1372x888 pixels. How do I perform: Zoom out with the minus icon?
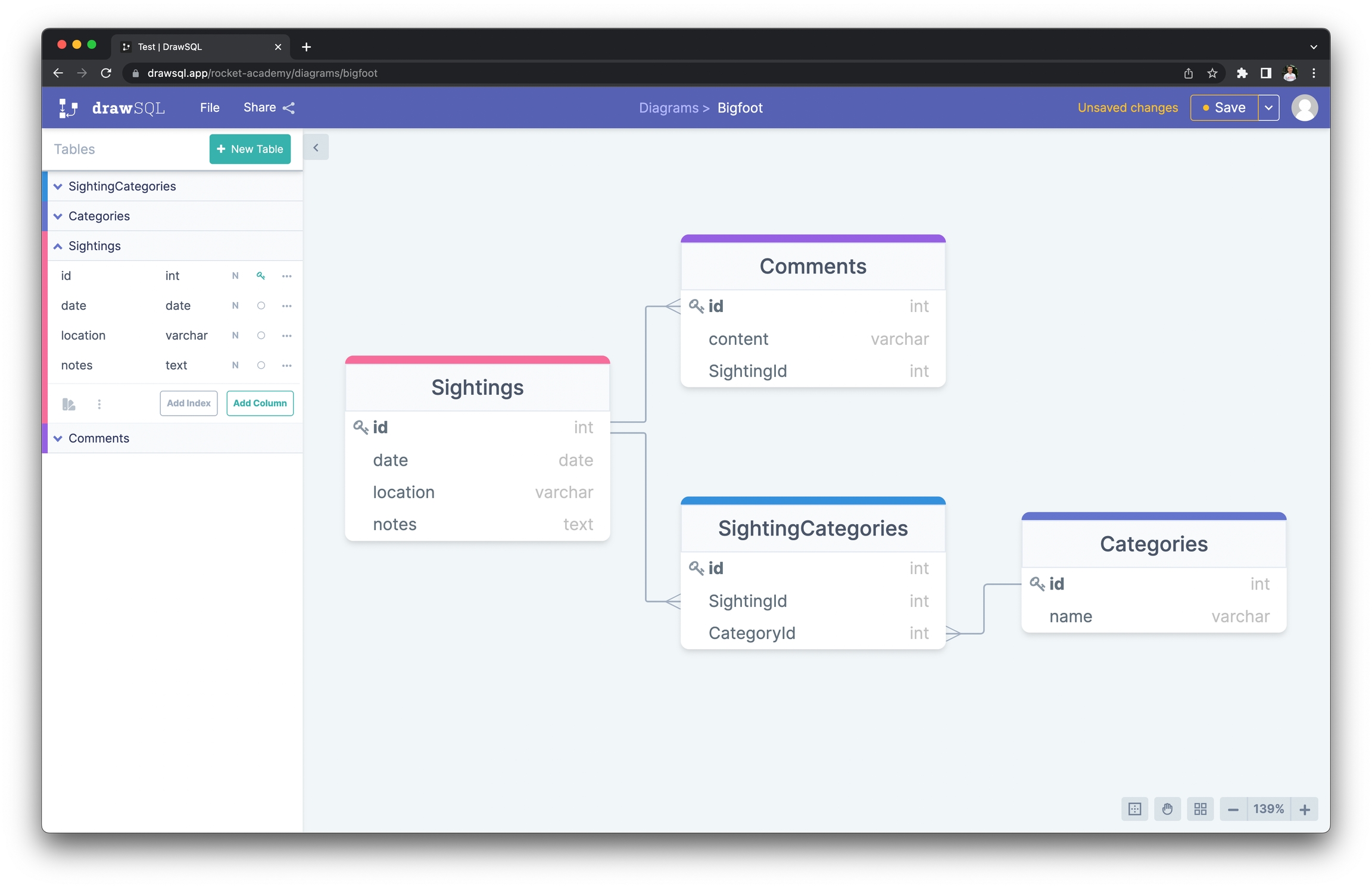click(x=1233, y=809)
